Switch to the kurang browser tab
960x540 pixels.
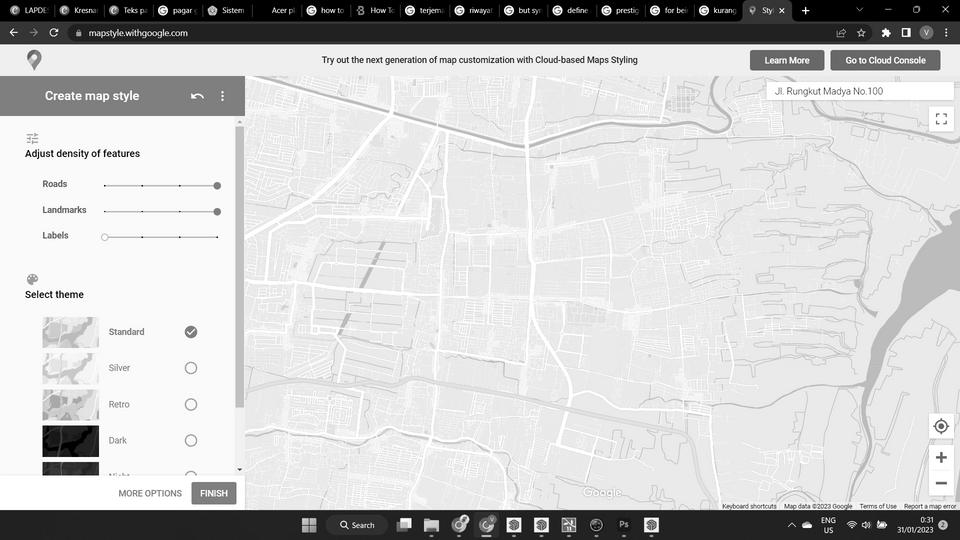(718, 10)
